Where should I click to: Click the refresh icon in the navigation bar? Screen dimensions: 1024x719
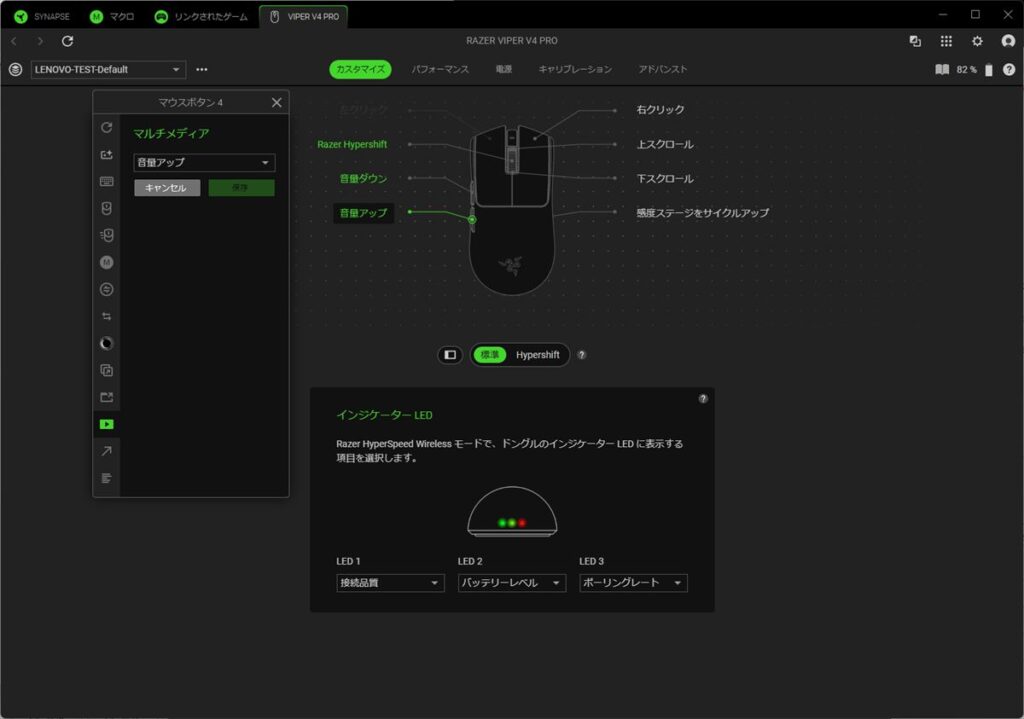pyautogui.click(x=68, y=41)
